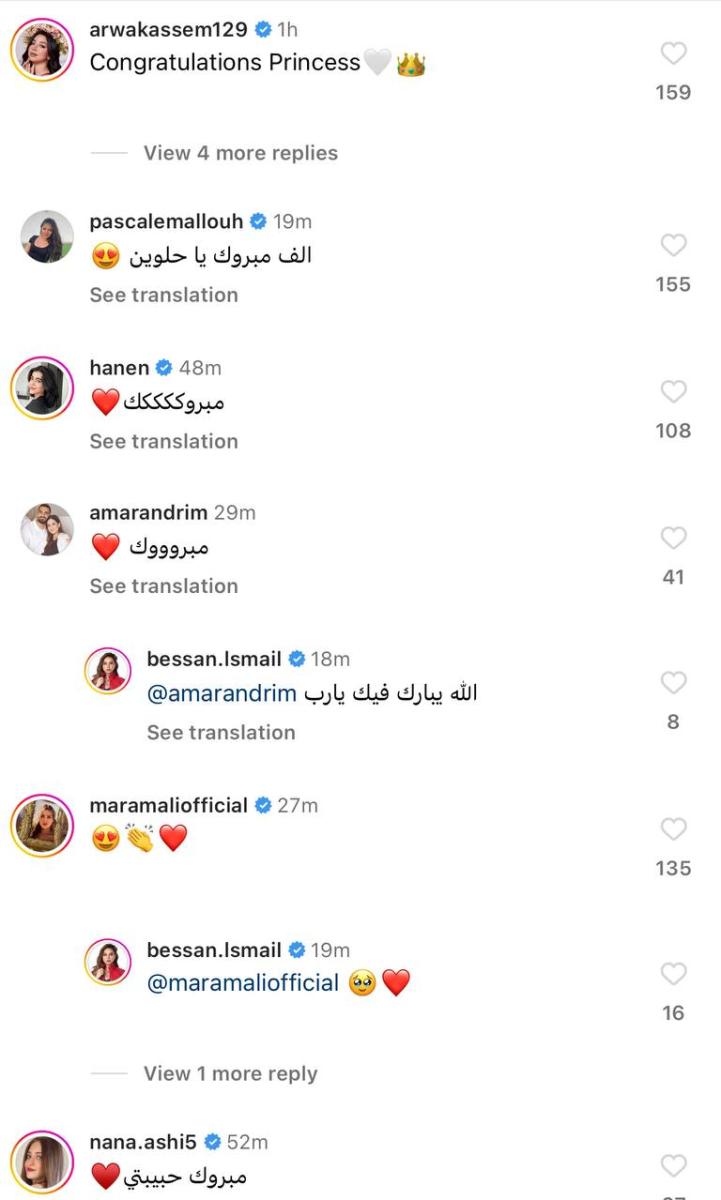The image size is (721, 1200).
Task: Tap heart on pascalemallouh's comment
Action: pyautogui.click(x=675, y=245)
